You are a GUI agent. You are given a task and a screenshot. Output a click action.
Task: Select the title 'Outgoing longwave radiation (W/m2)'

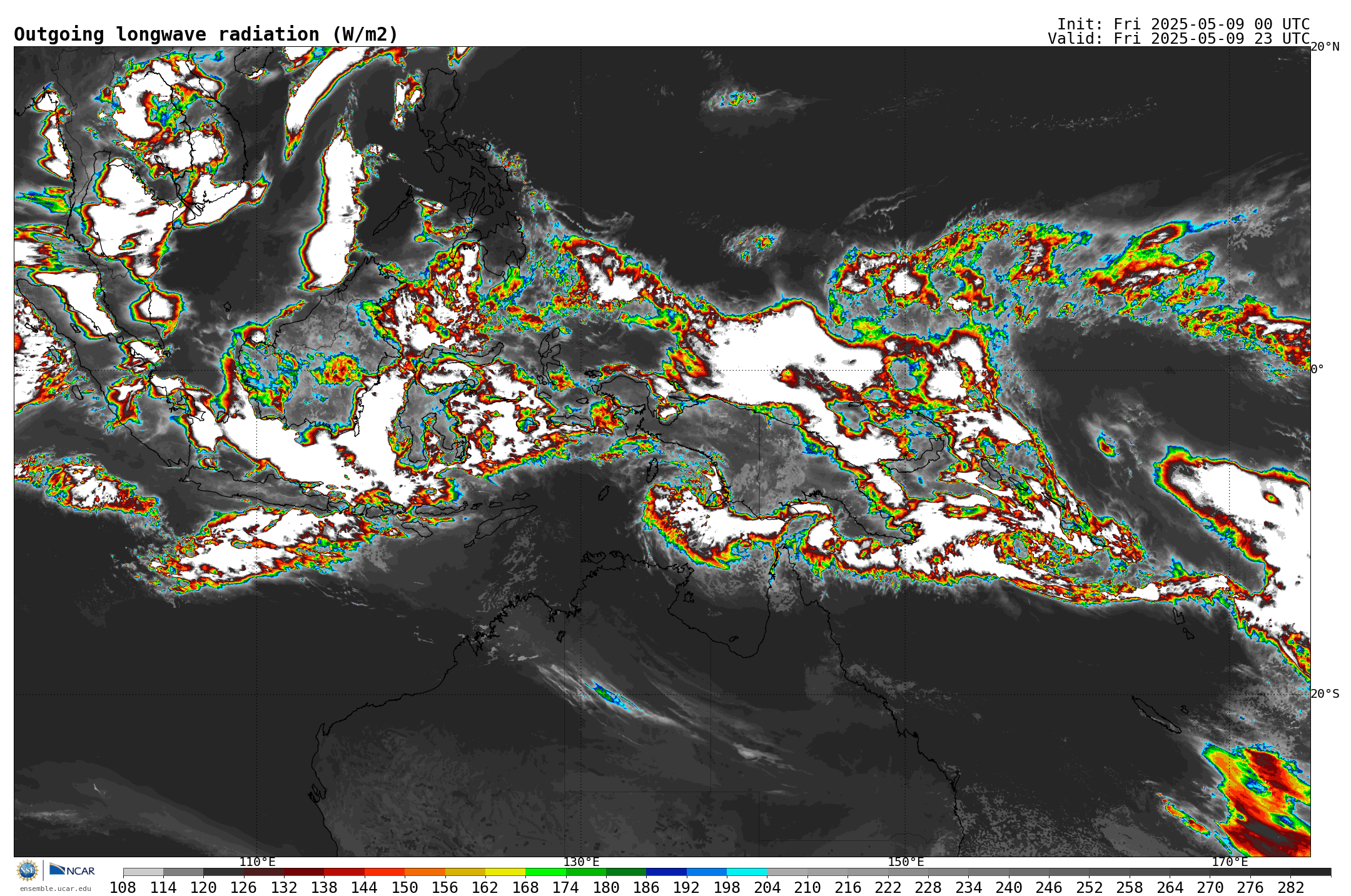coord(206,34)
